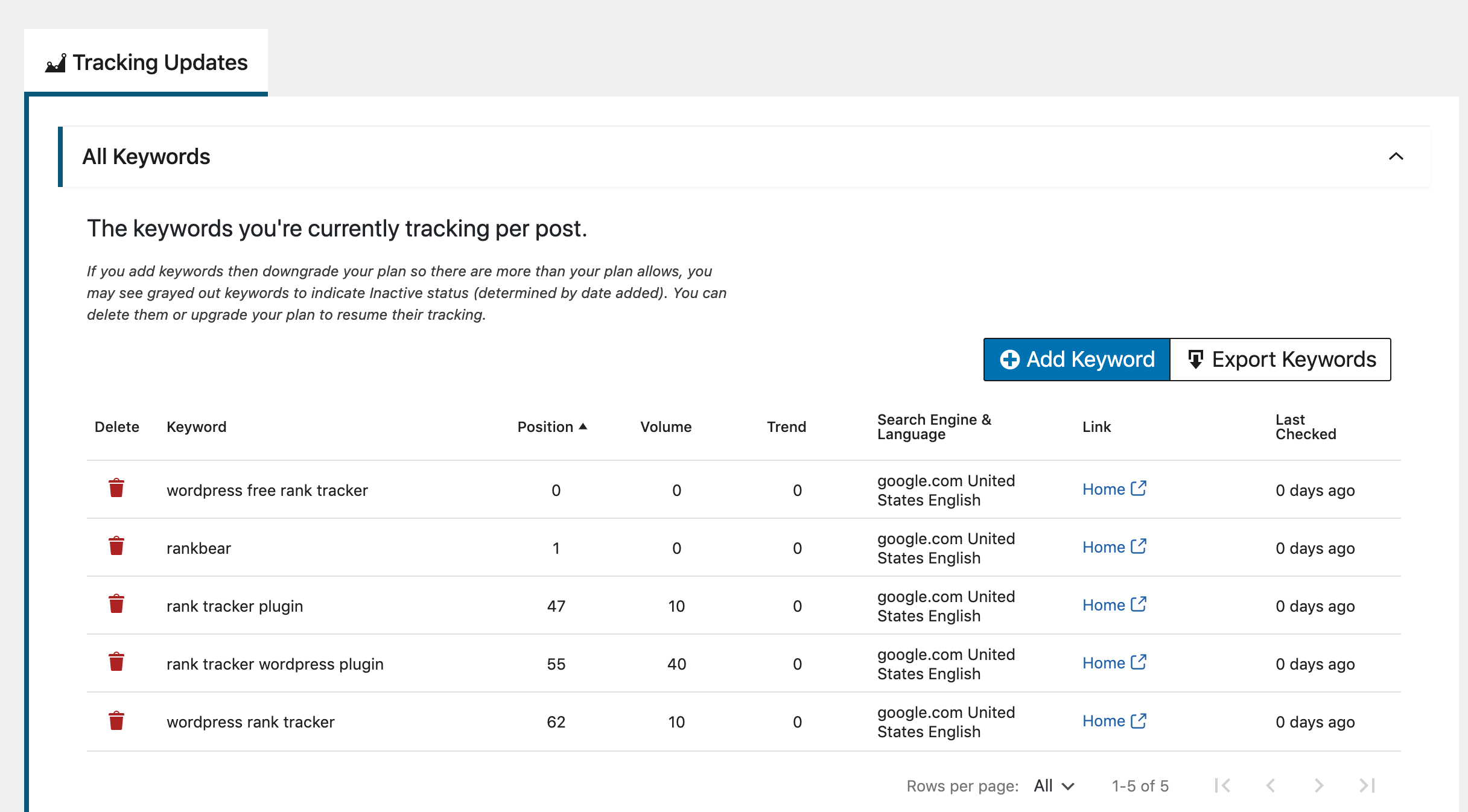The image size is (1468, 812).
Task: Remove 'rank tracker wordpress plugin' via trash icon
Action: [116, 662]
